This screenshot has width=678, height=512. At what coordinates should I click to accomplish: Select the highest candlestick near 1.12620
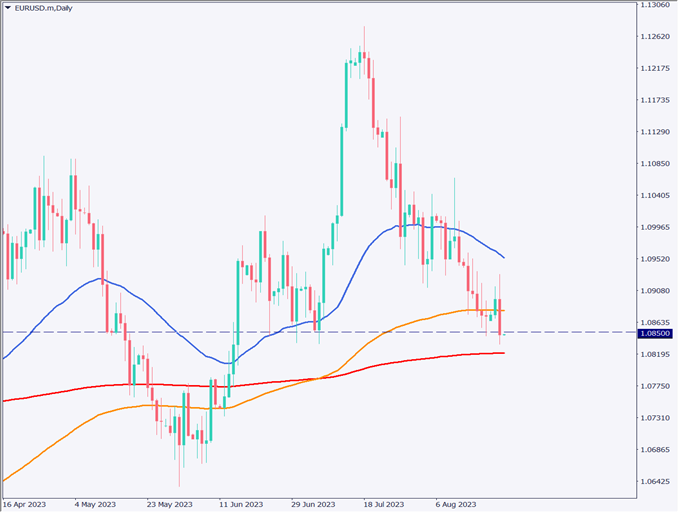pyautogui.click(x=364, y=55)
